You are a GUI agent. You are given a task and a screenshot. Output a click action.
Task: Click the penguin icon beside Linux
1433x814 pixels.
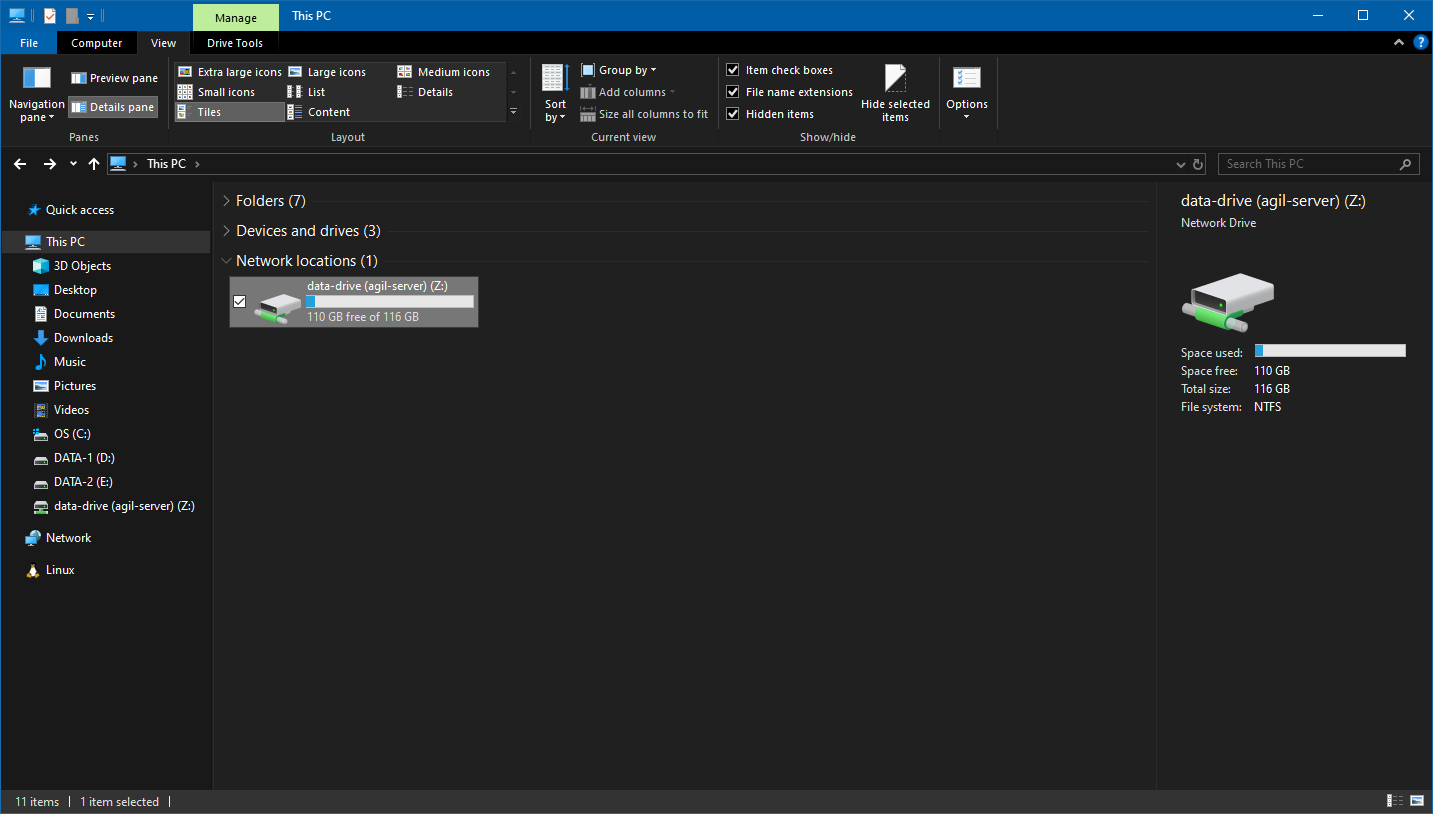coord(34,570)
